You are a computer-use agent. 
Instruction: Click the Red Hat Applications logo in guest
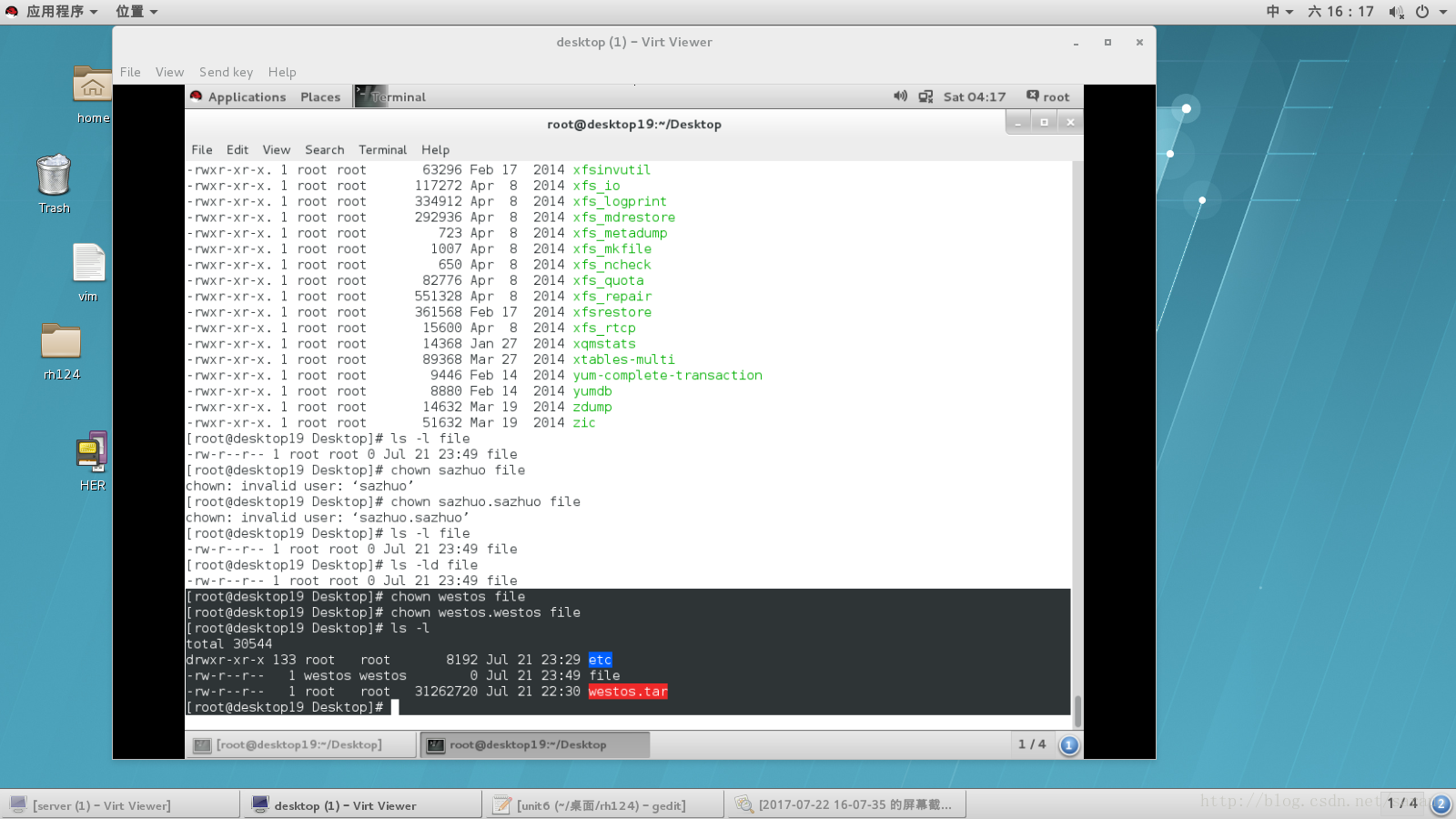[x=196, y=96]
